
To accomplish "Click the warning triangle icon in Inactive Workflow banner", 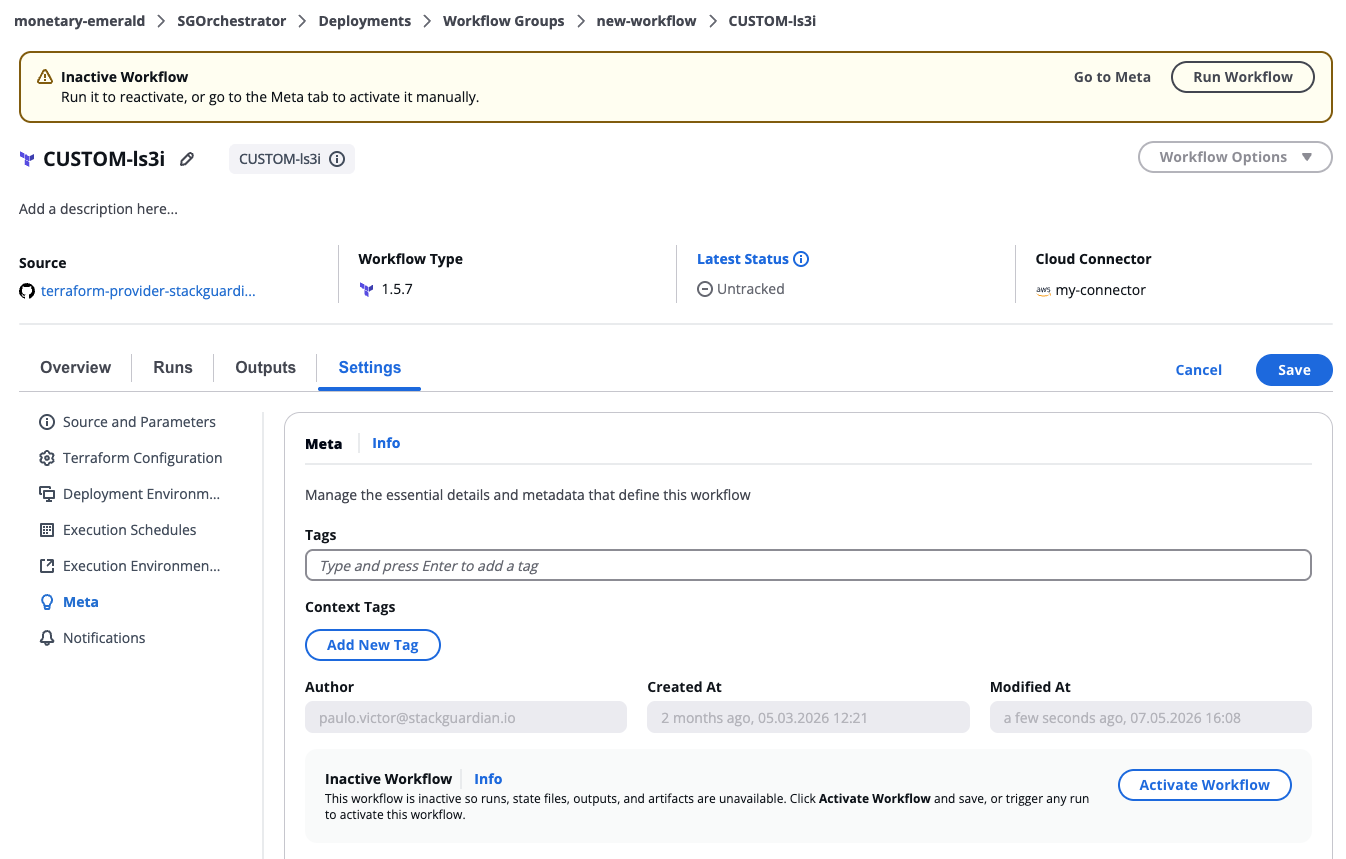I will 45,77.
